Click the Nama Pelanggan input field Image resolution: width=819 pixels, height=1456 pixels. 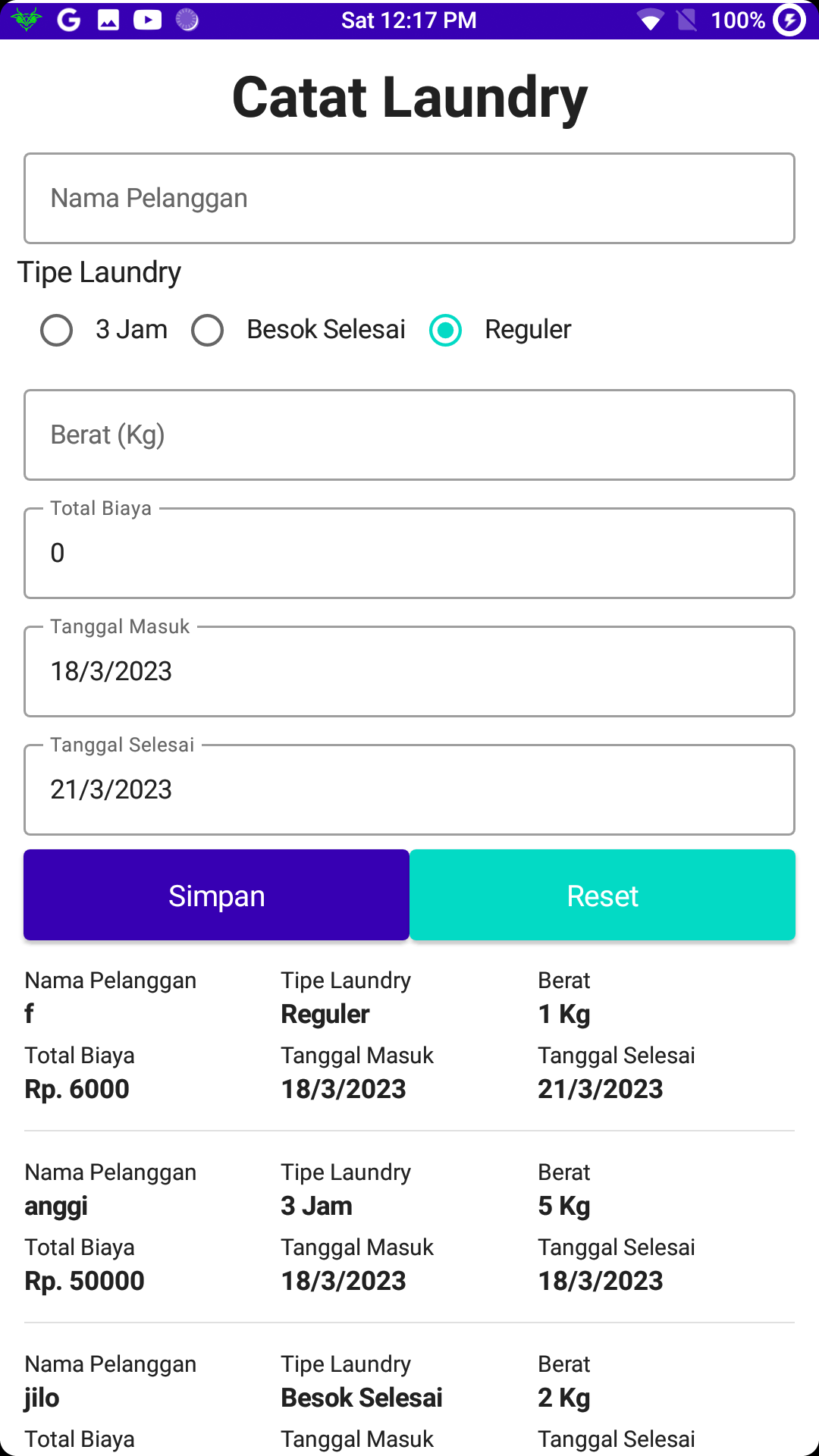click(409, 197)
